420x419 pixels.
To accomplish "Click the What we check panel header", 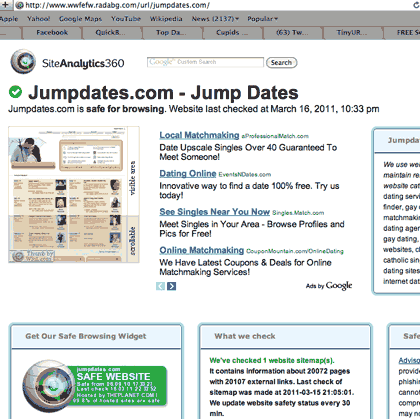I will pyautogui.click(x=245, y=336).
